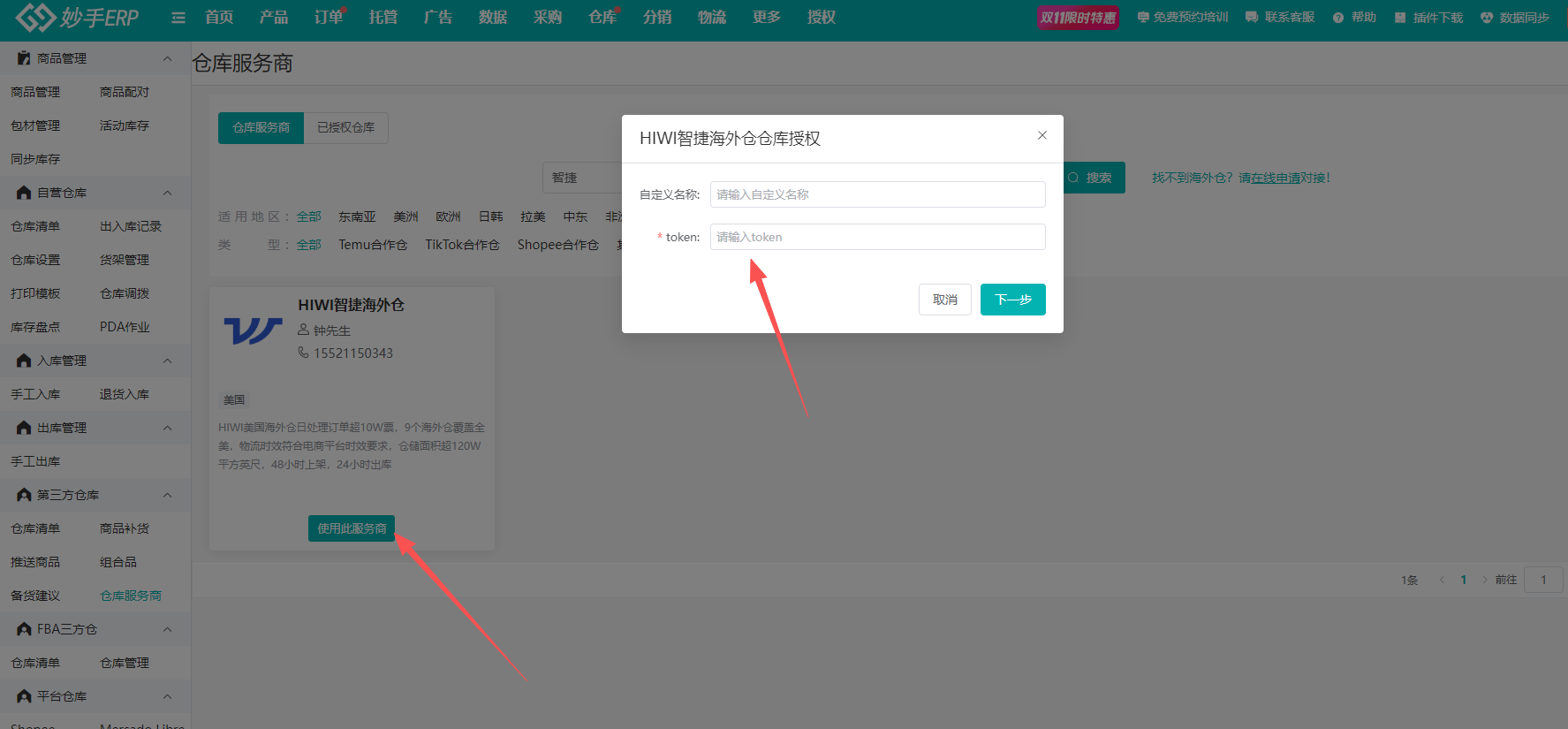Focus the 自定义名称 input field
This screenshot has height=729, width=1568.
point(878,194)
